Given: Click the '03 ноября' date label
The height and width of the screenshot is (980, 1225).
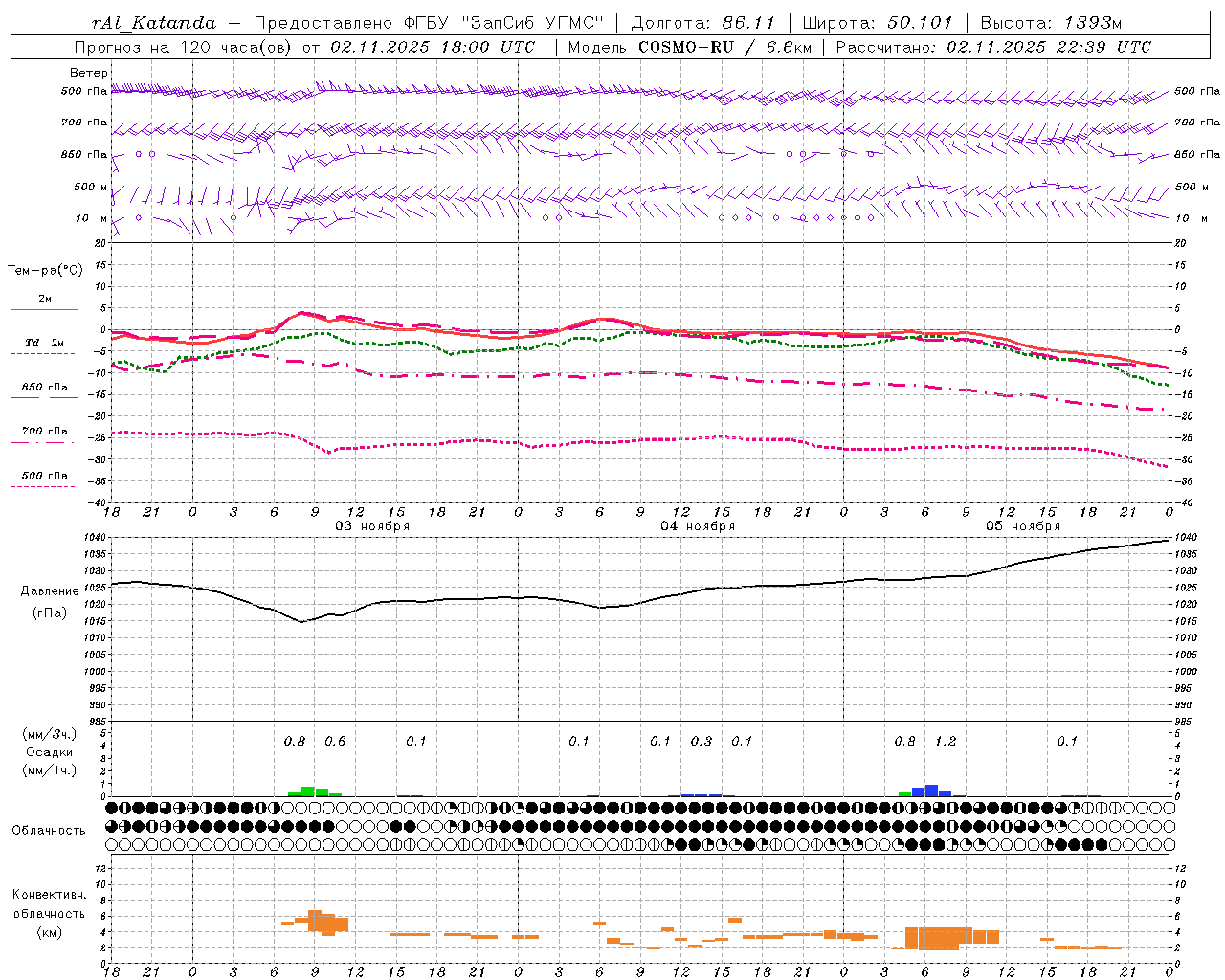Looking at the screenshot, I should [x=372, y=526].
